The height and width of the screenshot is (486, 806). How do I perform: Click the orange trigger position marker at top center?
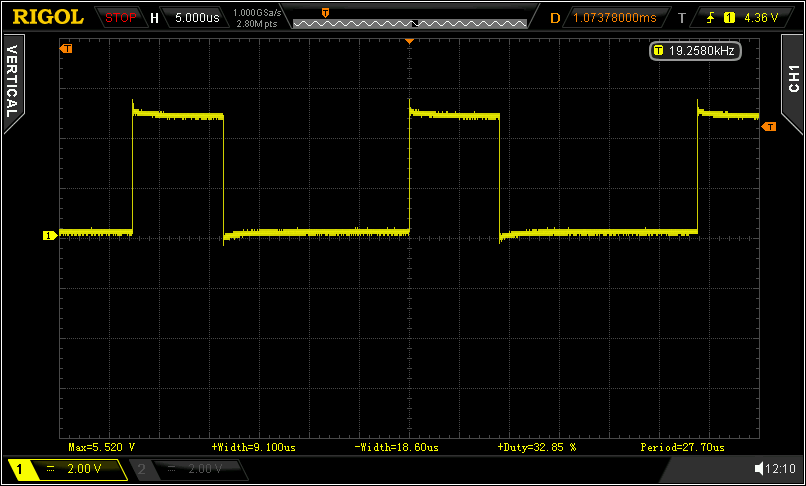pos(409,40)
